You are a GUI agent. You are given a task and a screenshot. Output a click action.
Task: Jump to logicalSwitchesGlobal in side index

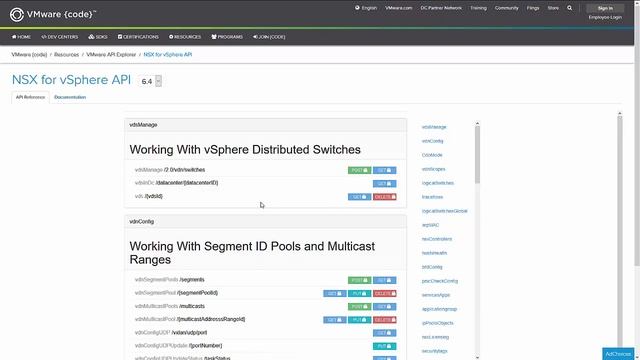444,211
